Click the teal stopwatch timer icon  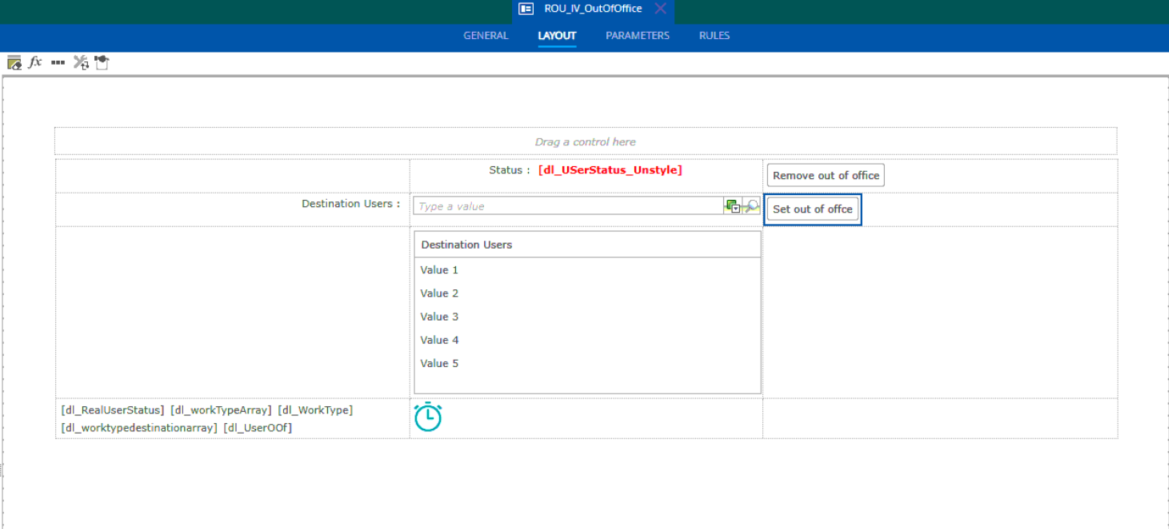[428, 417]
